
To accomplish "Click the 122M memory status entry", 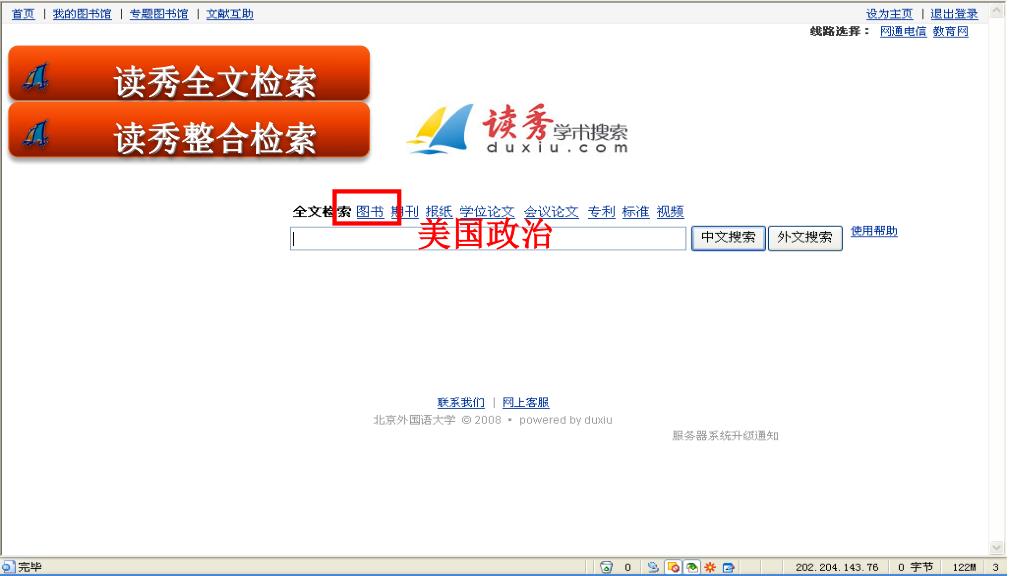I will (964, 568).
